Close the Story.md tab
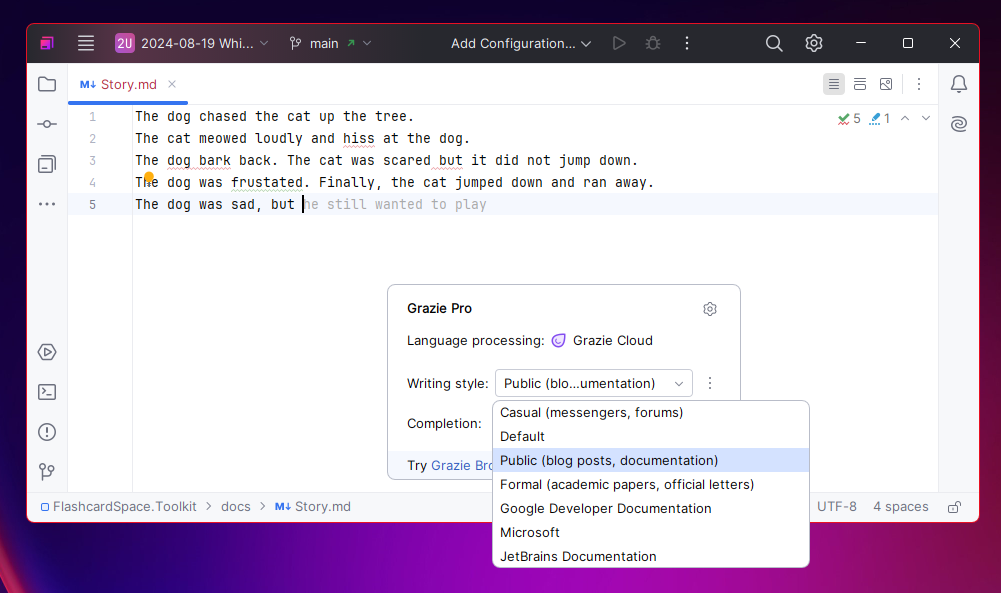 pyautogui.click(x=172, y=84)
